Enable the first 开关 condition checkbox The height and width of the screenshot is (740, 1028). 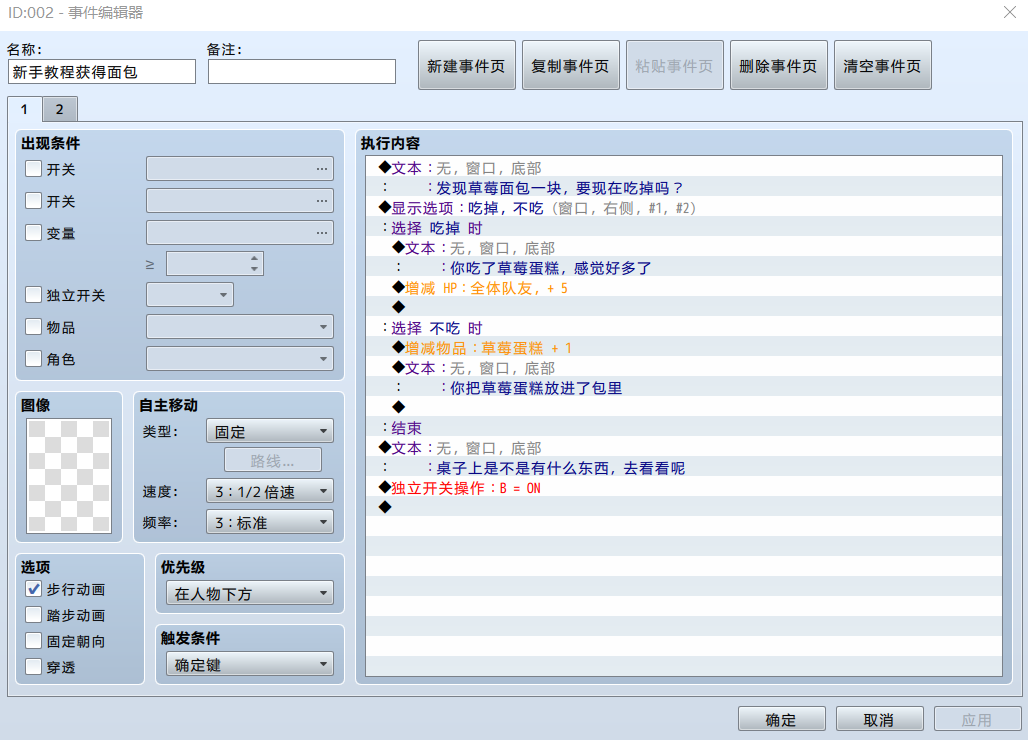33,169
